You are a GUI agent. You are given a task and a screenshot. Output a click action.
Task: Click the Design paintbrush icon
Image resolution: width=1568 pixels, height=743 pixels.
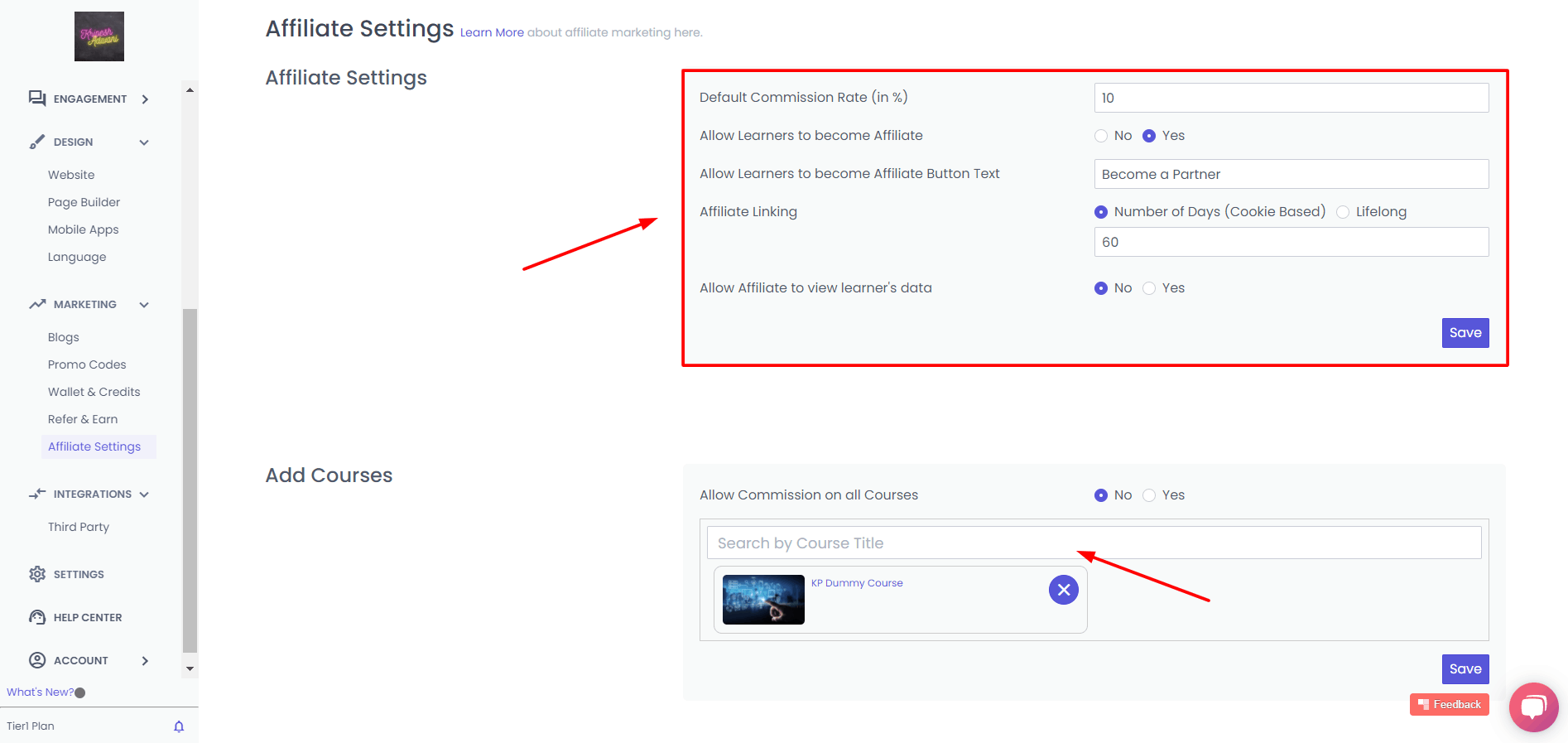tap(37, 142)
